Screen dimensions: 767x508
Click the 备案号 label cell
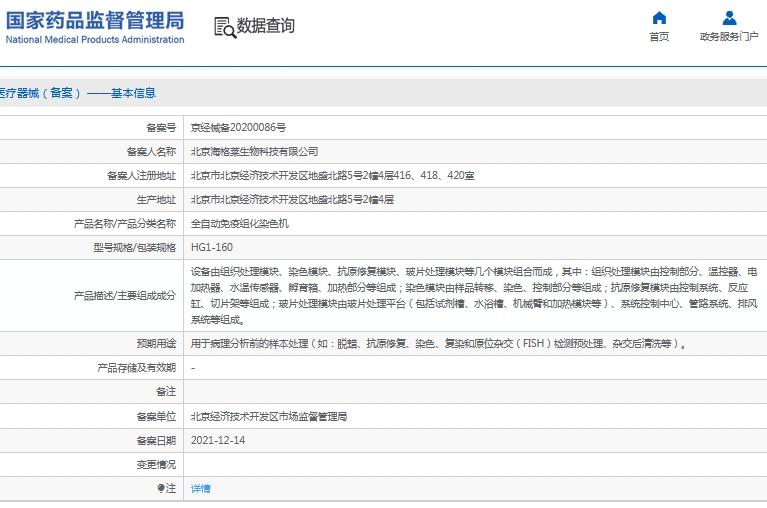161,128
